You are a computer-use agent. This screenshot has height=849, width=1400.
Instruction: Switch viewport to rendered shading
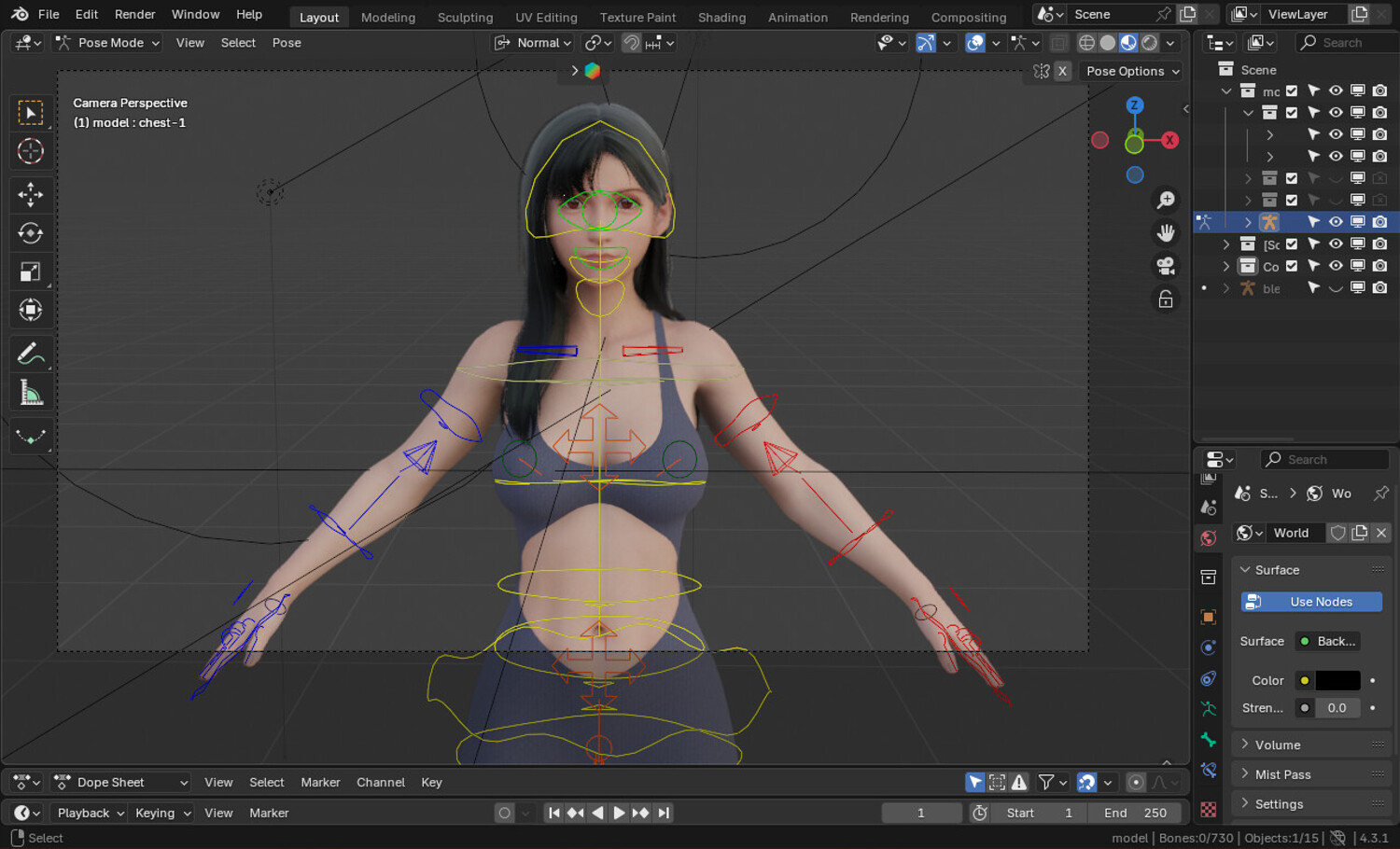[x=1150, y=43]
